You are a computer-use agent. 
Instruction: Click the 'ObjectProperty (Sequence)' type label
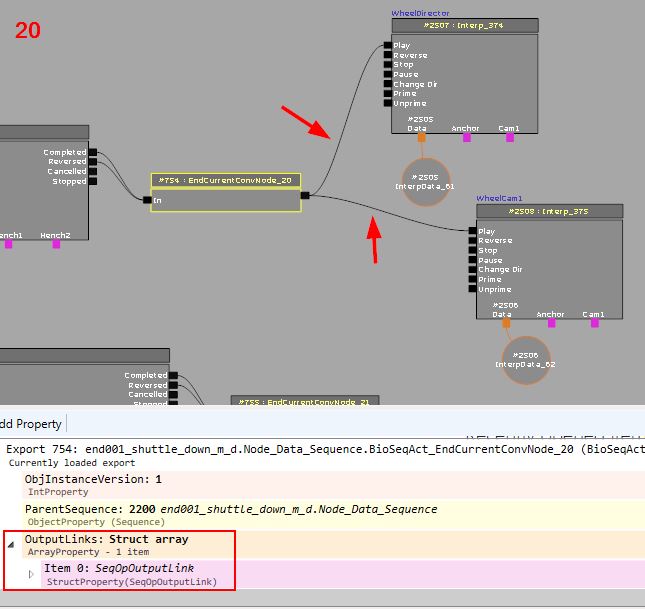(96, 522)
